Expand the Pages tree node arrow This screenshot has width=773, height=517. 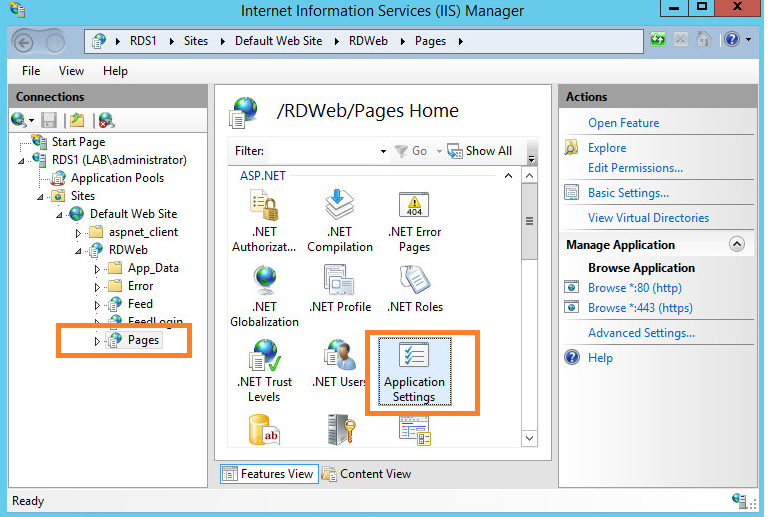pos(97,341)
